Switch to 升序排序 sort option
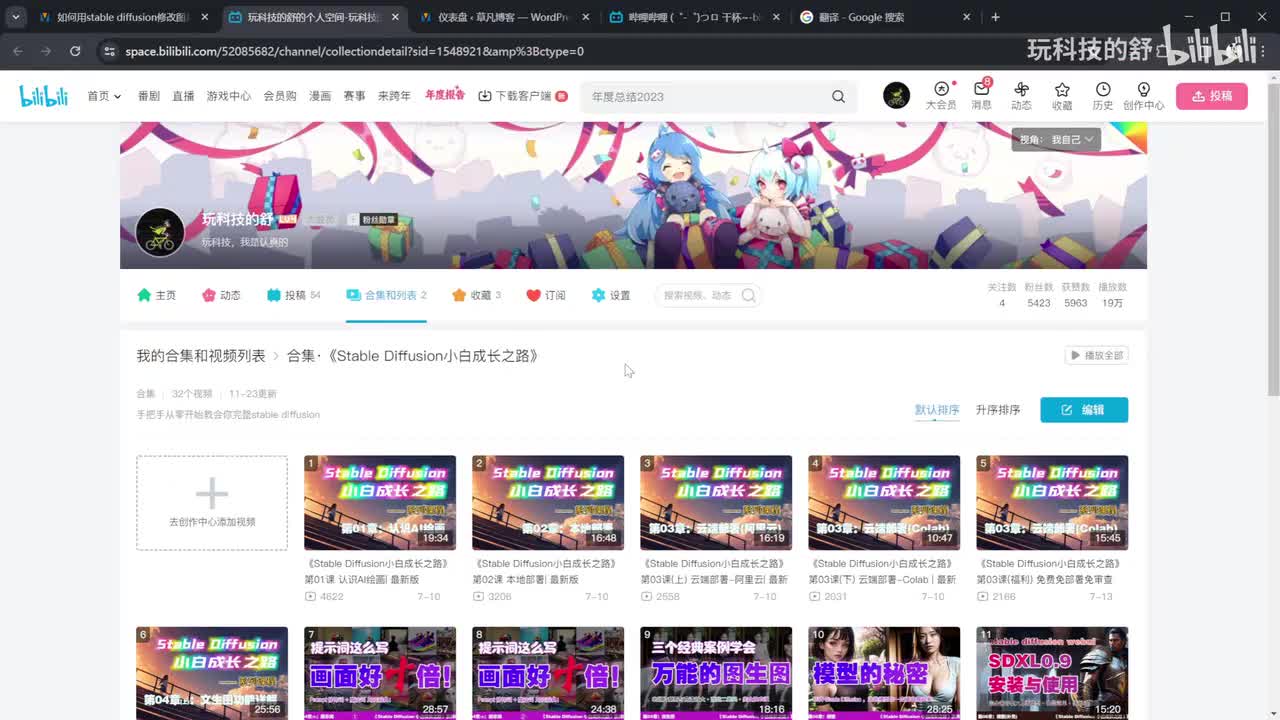1280x720 pixels. pos(998,410)
